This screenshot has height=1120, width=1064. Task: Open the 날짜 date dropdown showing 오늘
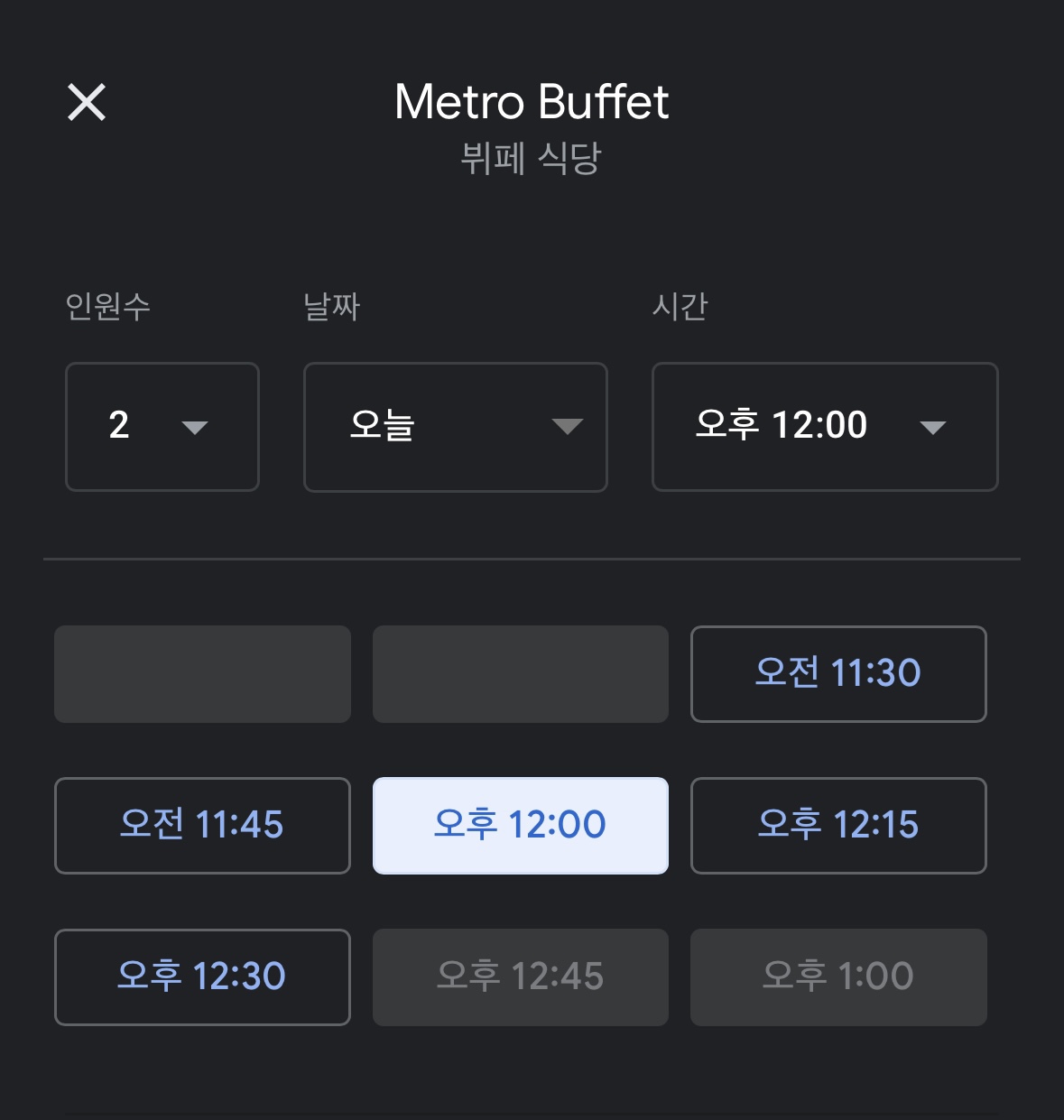tap(455, 426)
